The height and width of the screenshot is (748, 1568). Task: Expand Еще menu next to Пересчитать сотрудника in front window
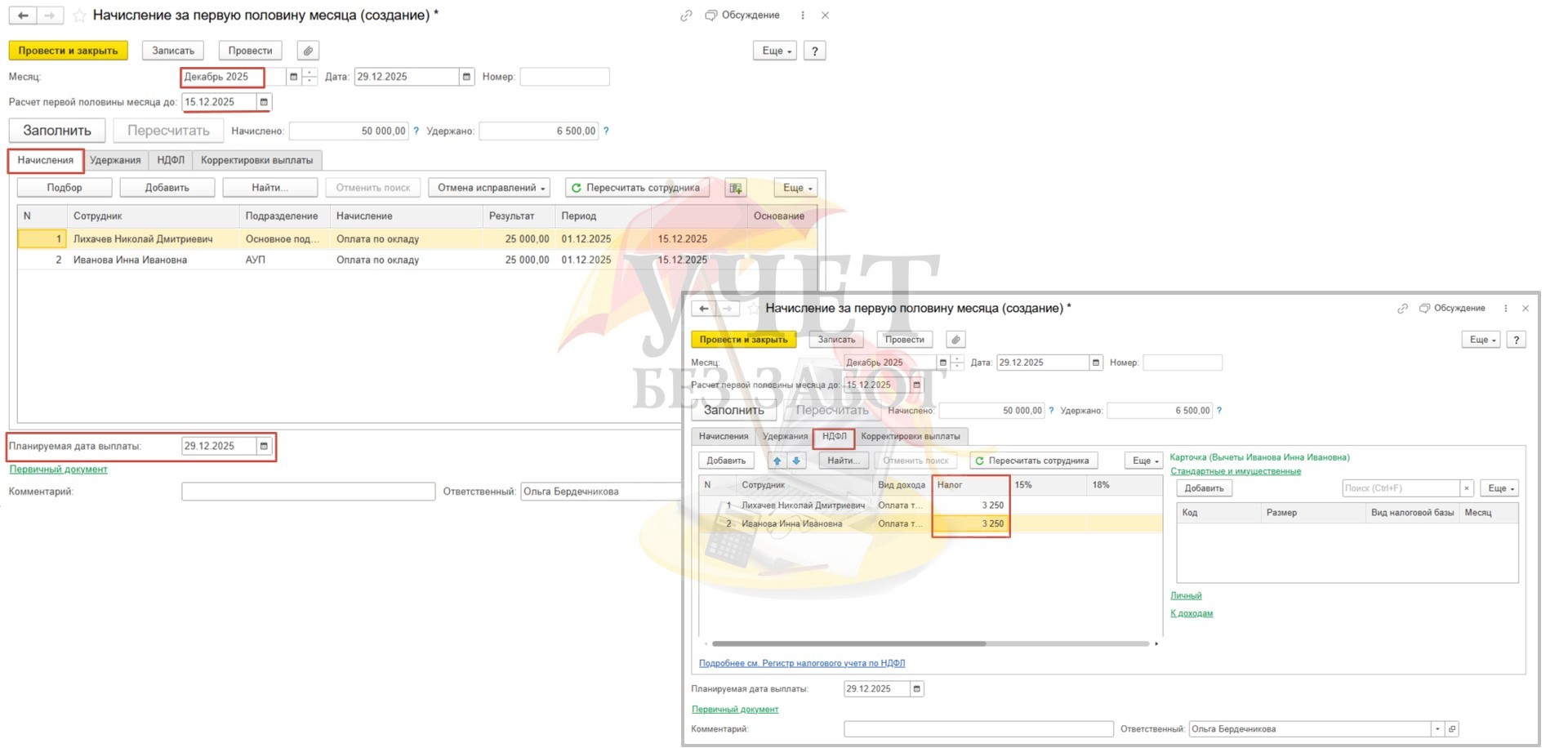coord(1143,461)
